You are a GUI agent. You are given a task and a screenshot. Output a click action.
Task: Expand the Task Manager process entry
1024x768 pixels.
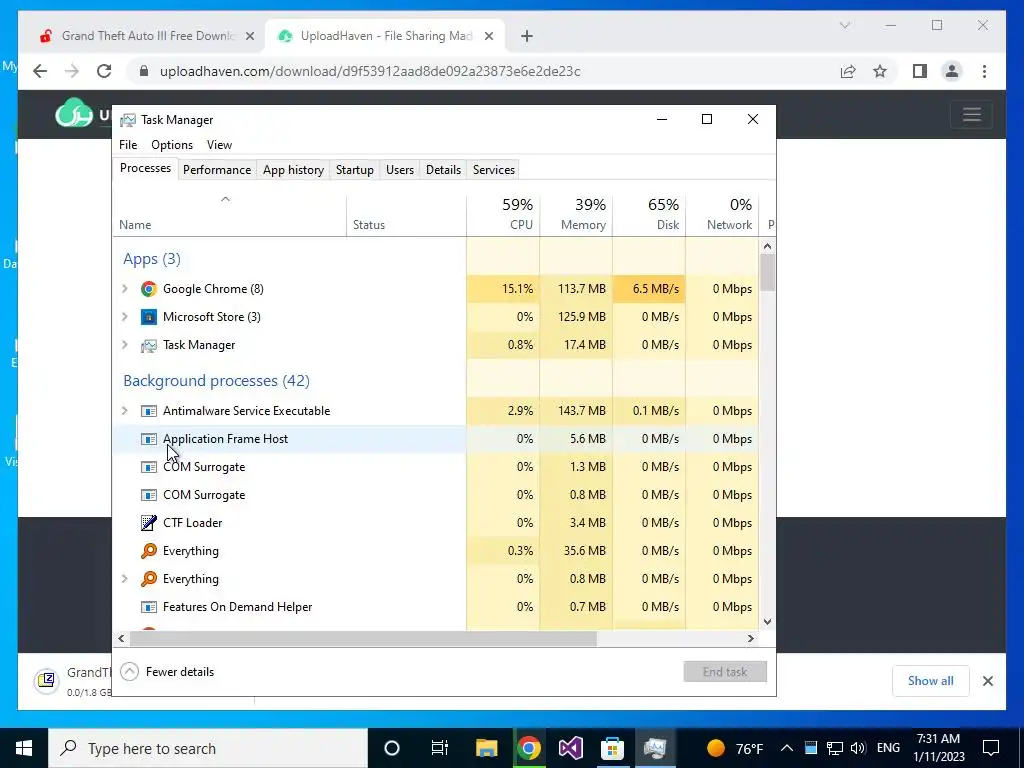click(125, 345)
